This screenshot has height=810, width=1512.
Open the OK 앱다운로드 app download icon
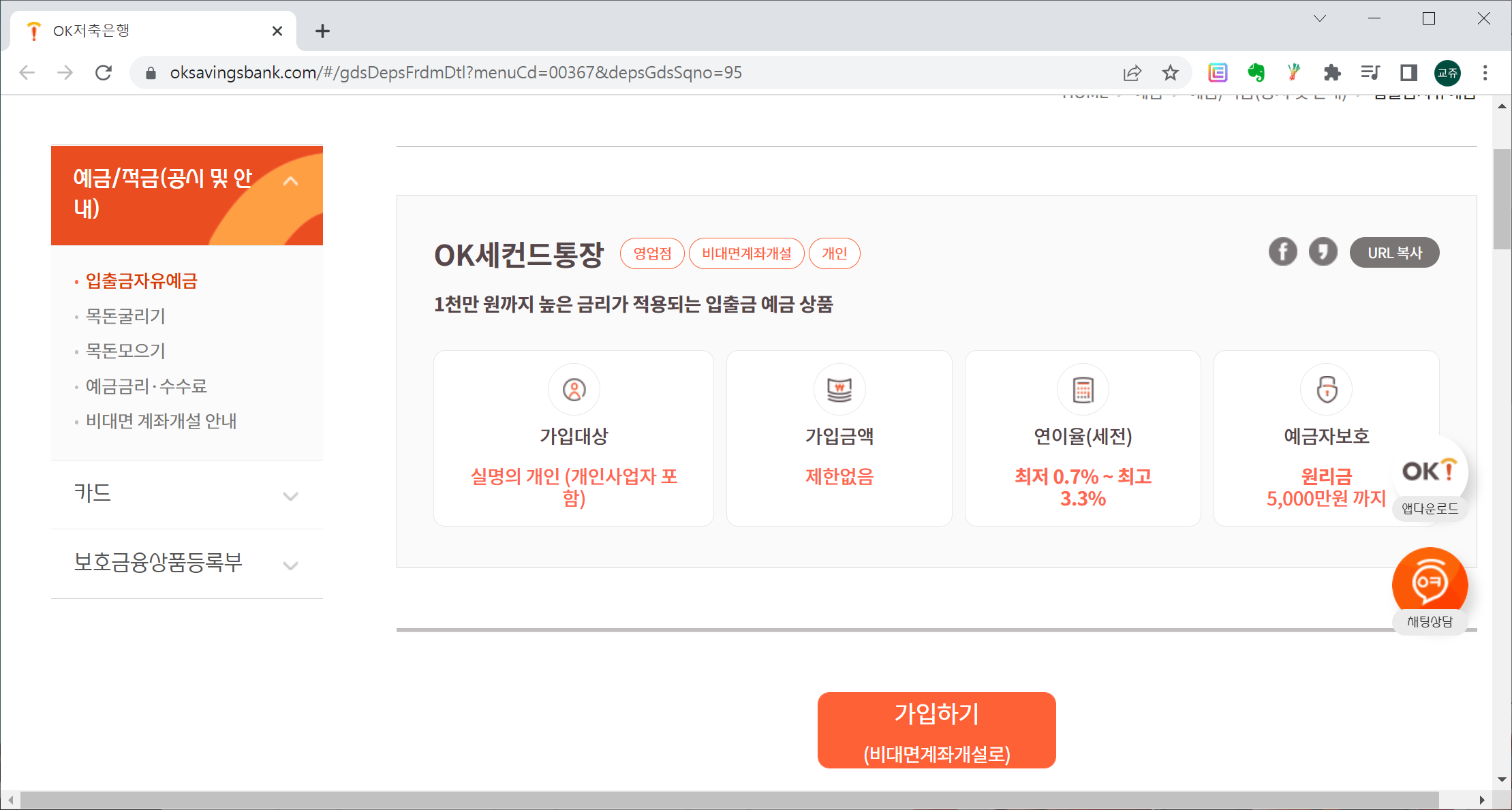click(x=1430, y=480)
